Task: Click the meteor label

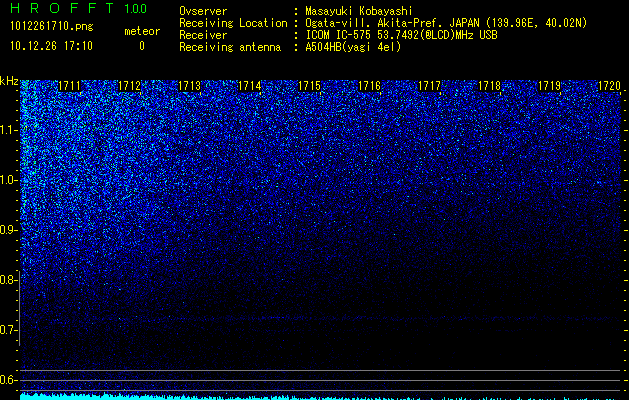Action: pyautogui.click(x=142, y=31)
